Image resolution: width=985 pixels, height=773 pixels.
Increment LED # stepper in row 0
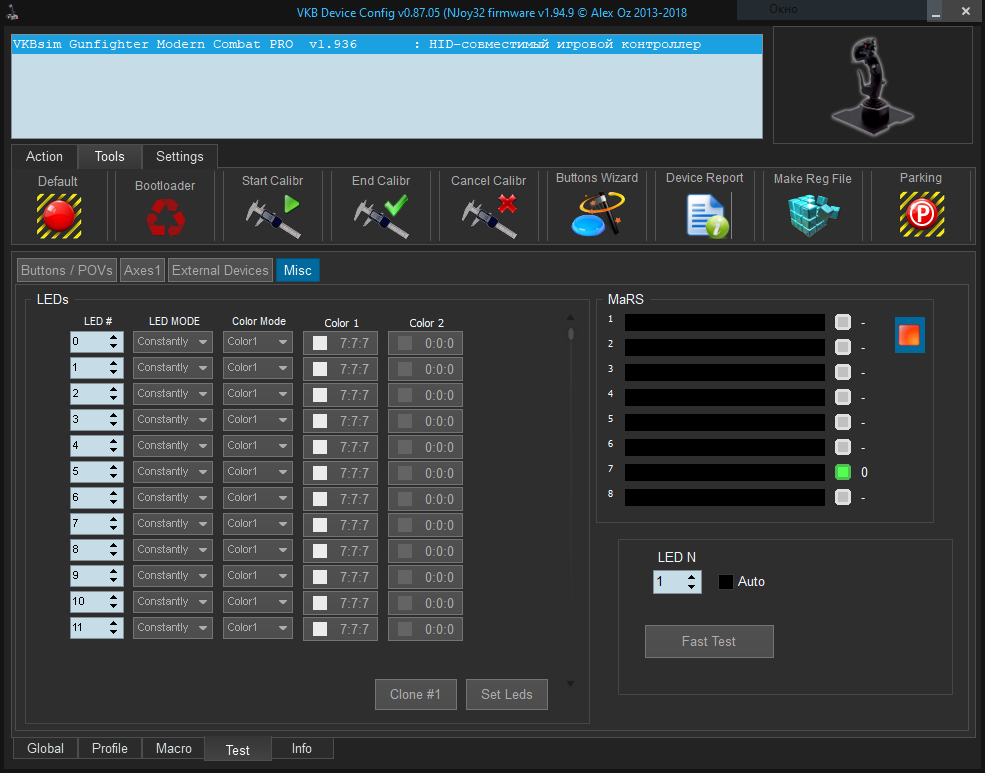click(x=114, y=337)
